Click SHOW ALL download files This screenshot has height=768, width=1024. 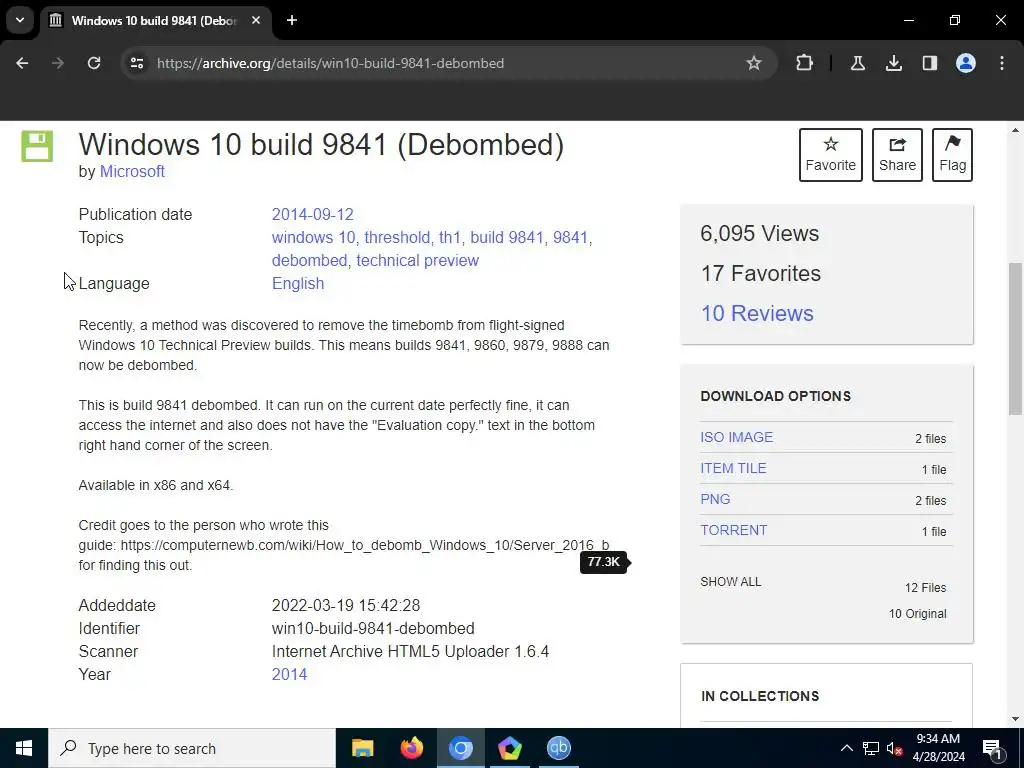[731, 582]
